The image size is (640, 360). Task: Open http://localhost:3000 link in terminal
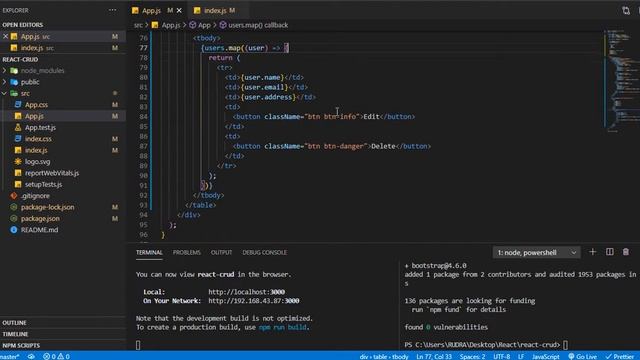click(x=247, y=292)
